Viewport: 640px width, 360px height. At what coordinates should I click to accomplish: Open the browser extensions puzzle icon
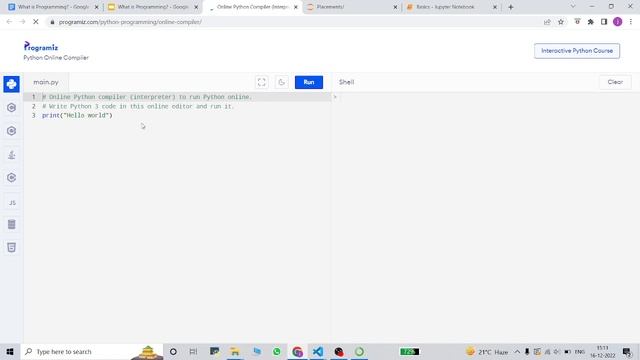point(591,22)
